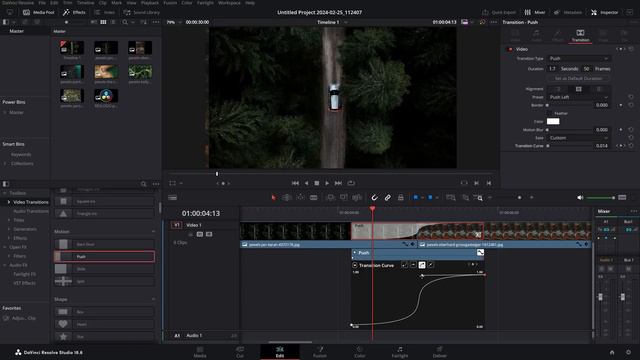Select the Heart shape transition
The width and height of the screenshot is (640, 360).
point(104,324)
